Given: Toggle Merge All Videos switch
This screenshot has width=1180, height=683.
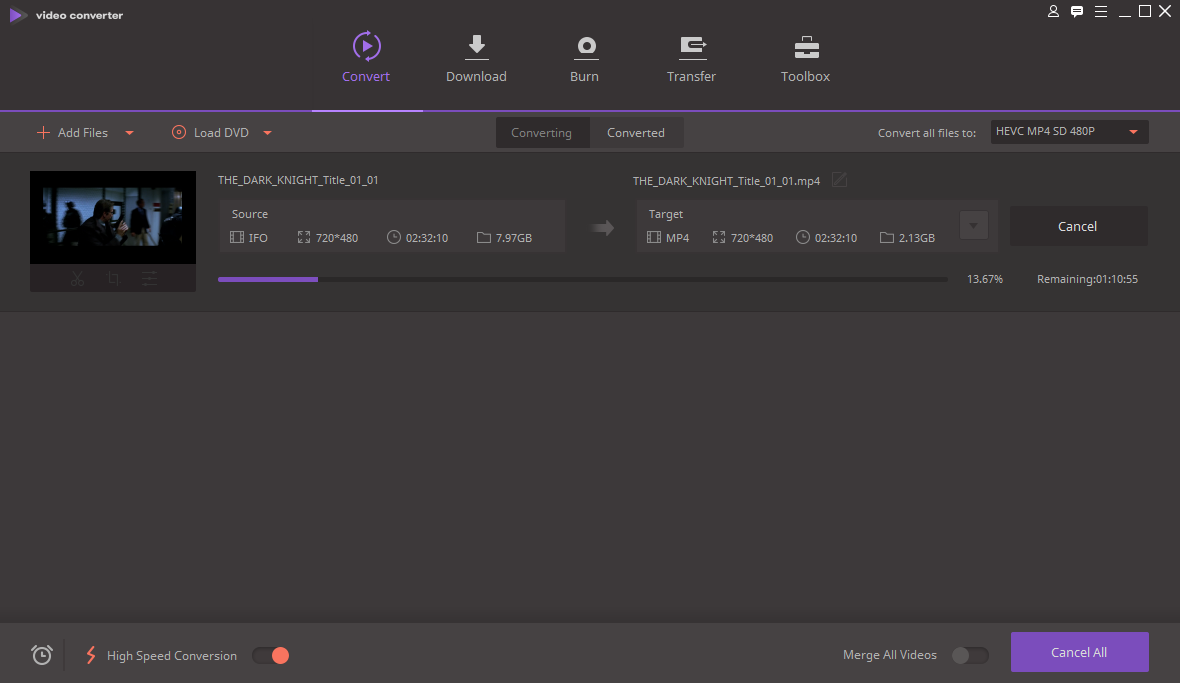Looking at the screenshot, I should point(969,655).
